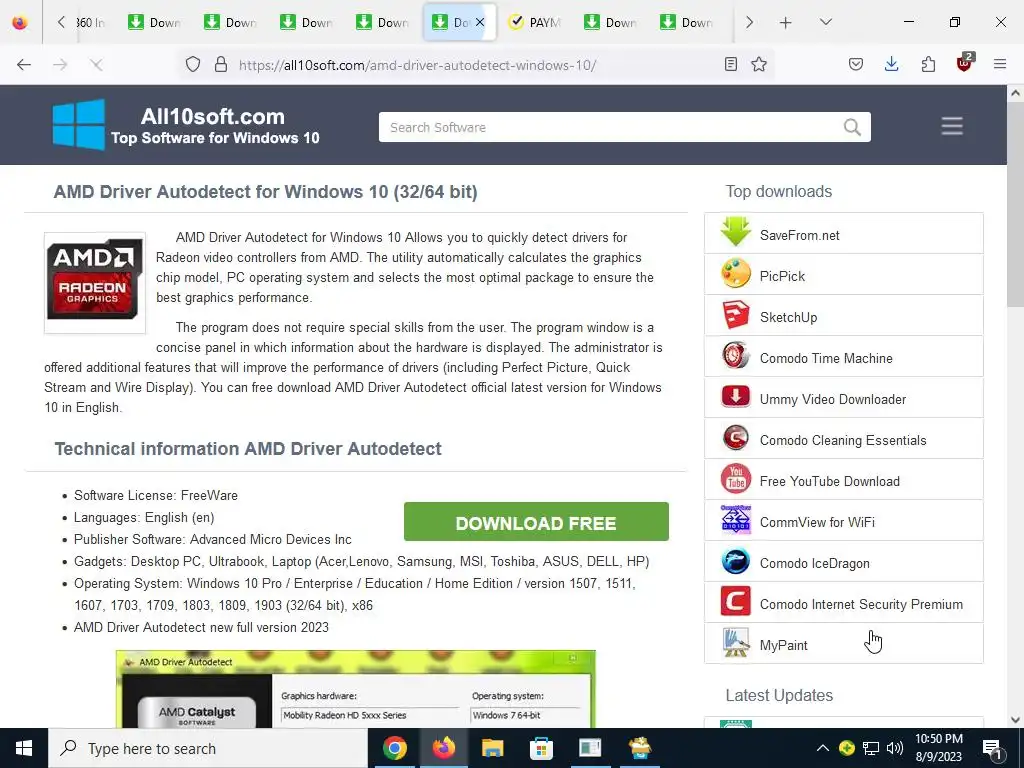Viewport: 1024px width, 768px height.
Task: Go back one page in Firefox
Action: tap(24, 65)
